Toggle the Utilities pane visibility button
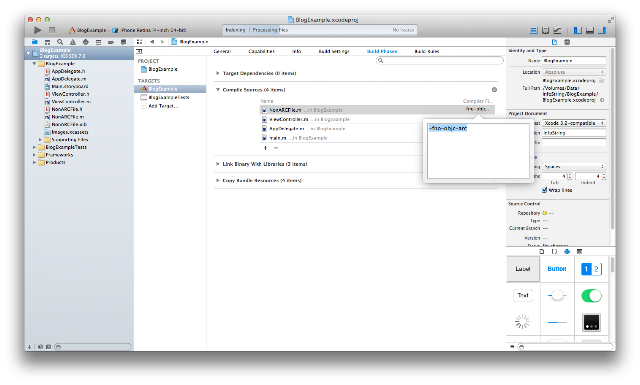This screenshot has height=385, width=640. (x=602, y=30)
